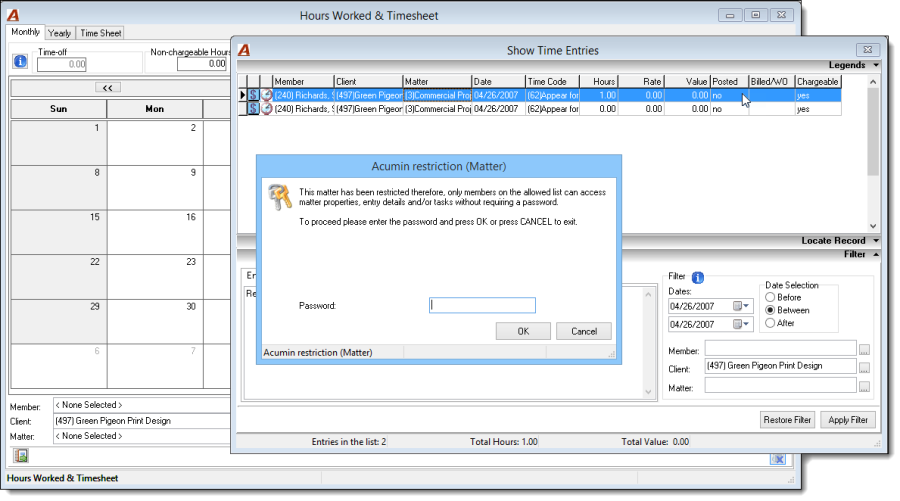Click the Password input field
The image size is (900, 501).
pyautogui.click(x=482, y=305)
